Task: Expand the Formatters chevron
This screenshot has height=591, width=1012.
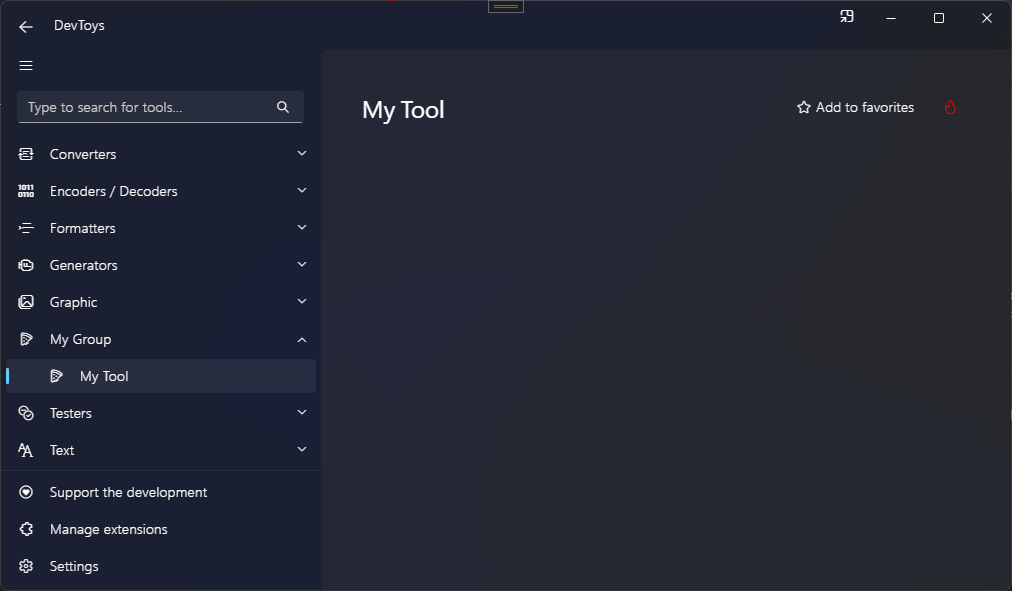Action: click(x=301, y=227)
